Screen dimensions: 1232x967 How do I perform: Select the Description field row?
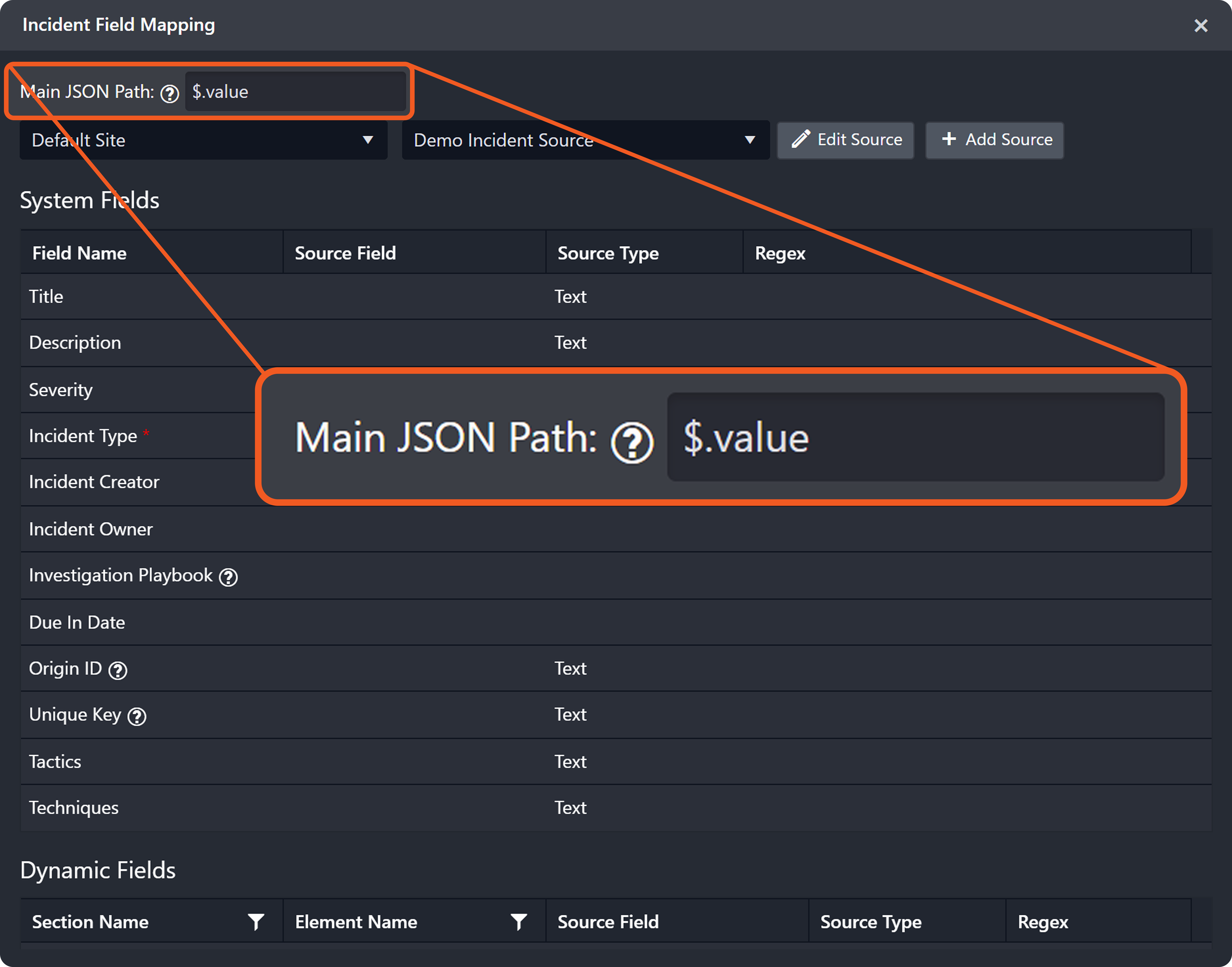coord(75,343)
